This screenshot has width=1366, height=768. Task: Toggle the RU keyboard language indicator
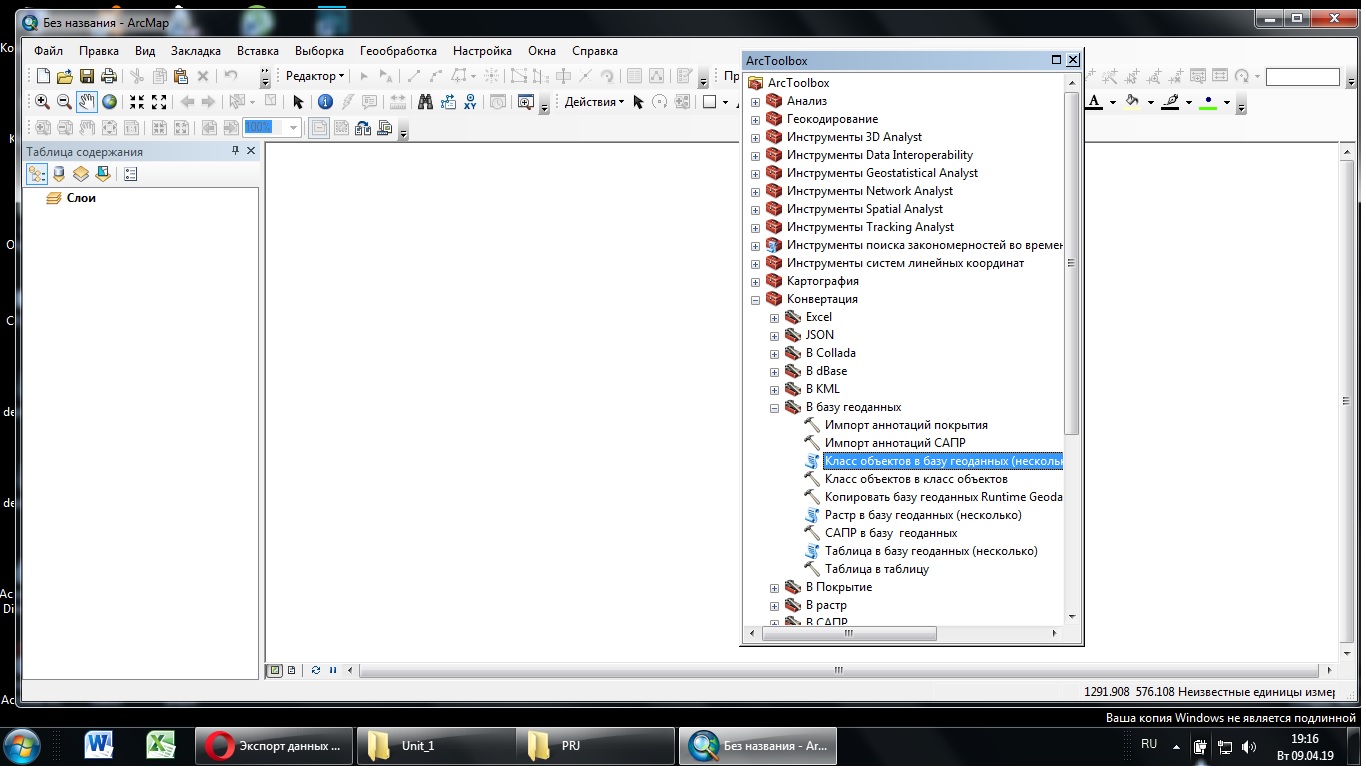[x=1149, y=744]
